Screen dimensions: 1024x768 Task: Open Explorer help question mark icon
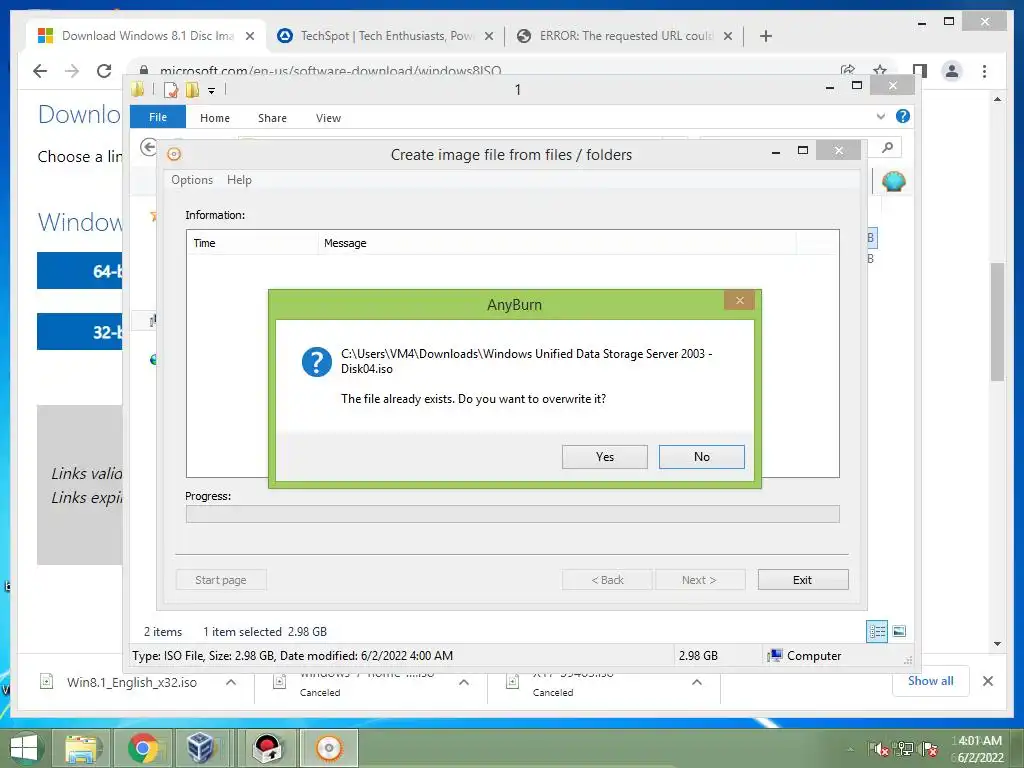point(903,116)
